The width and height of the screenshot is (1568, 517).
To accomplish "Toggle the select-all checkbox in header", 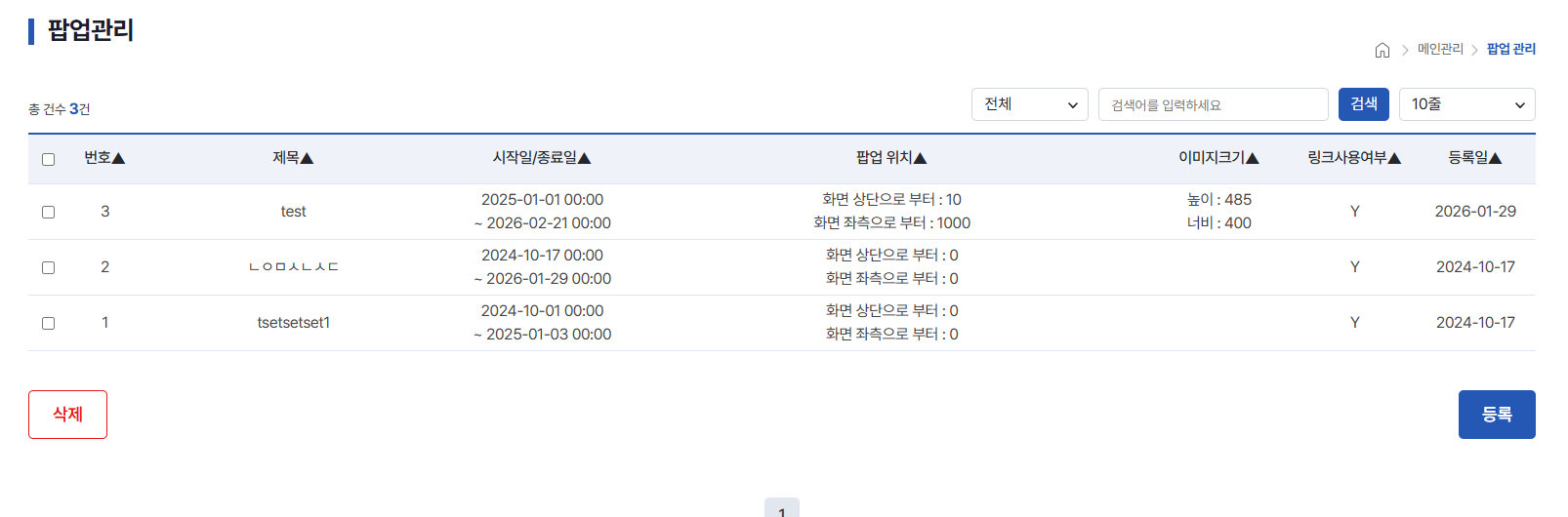I will tap(48, 159).
